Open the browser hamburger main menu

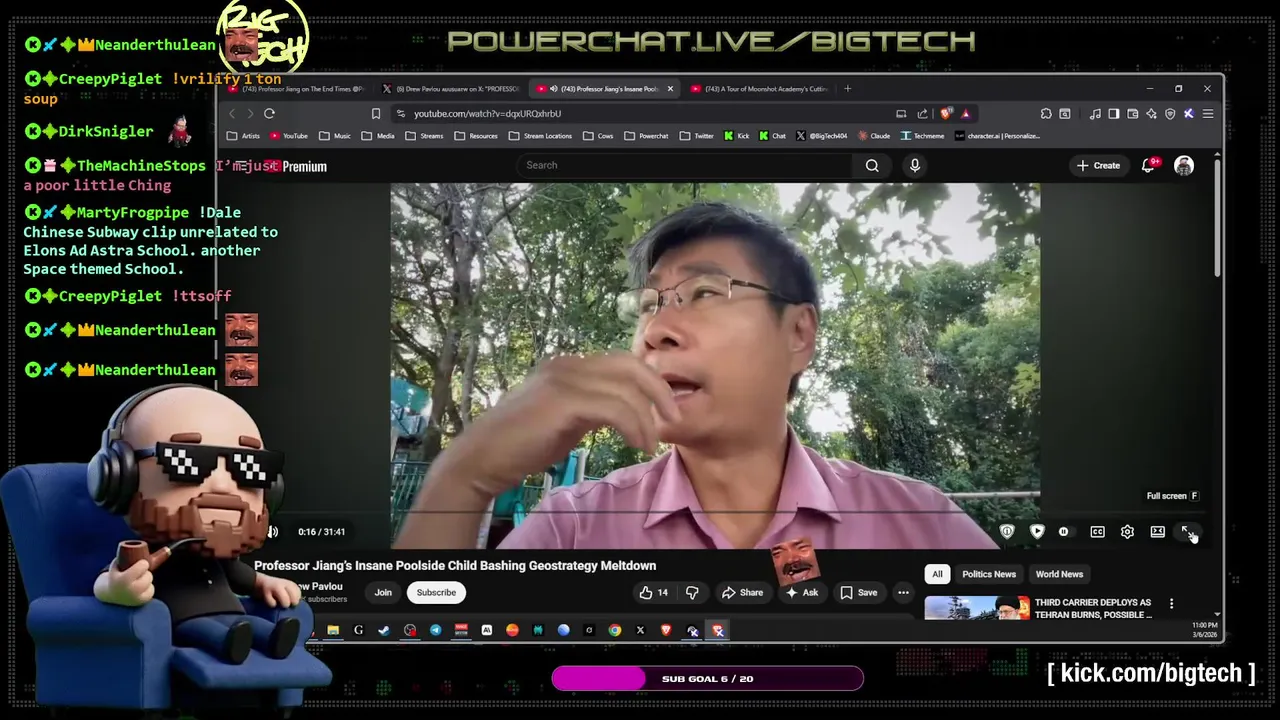(1207, 114)
